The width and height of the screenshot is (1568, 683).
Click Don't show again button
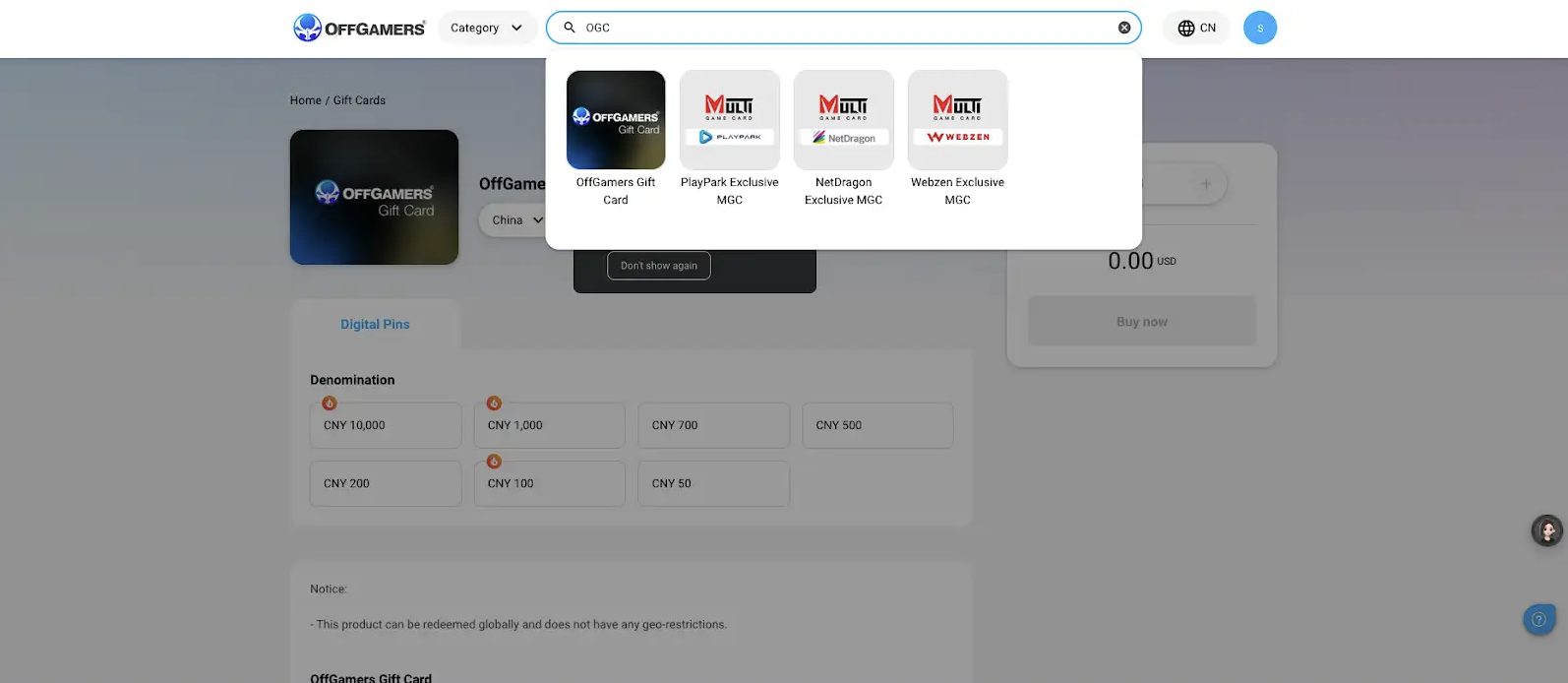(x=659, y=266)
